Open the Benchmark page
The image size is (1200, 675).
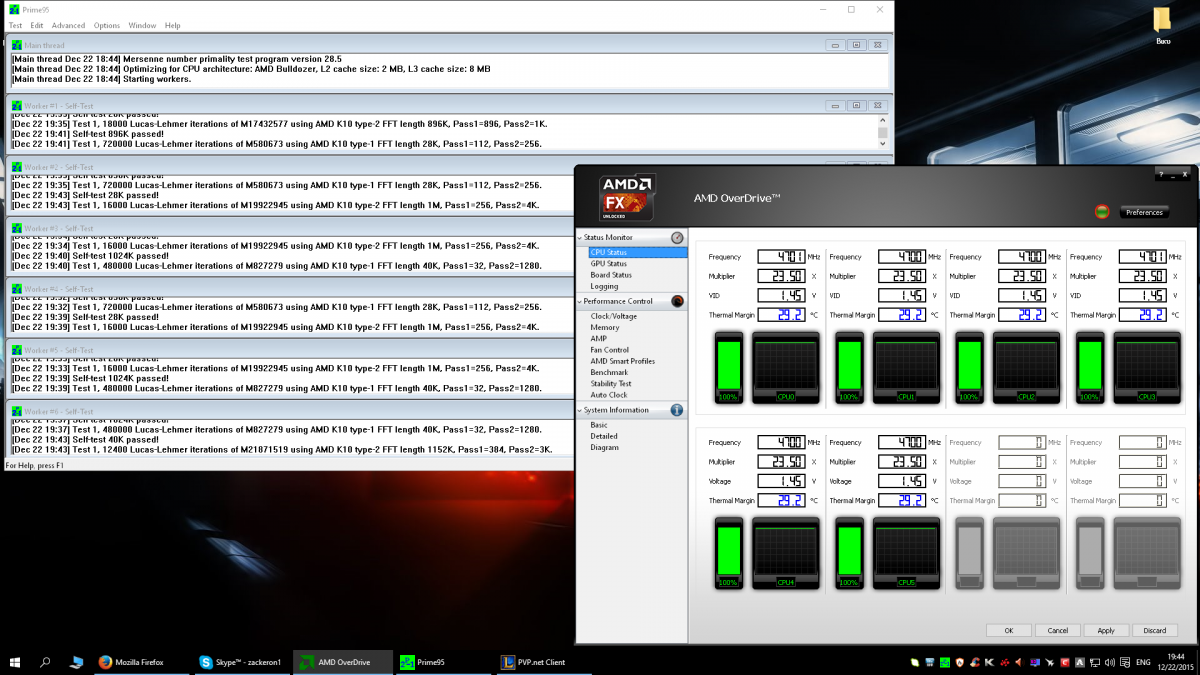point(609,372)
